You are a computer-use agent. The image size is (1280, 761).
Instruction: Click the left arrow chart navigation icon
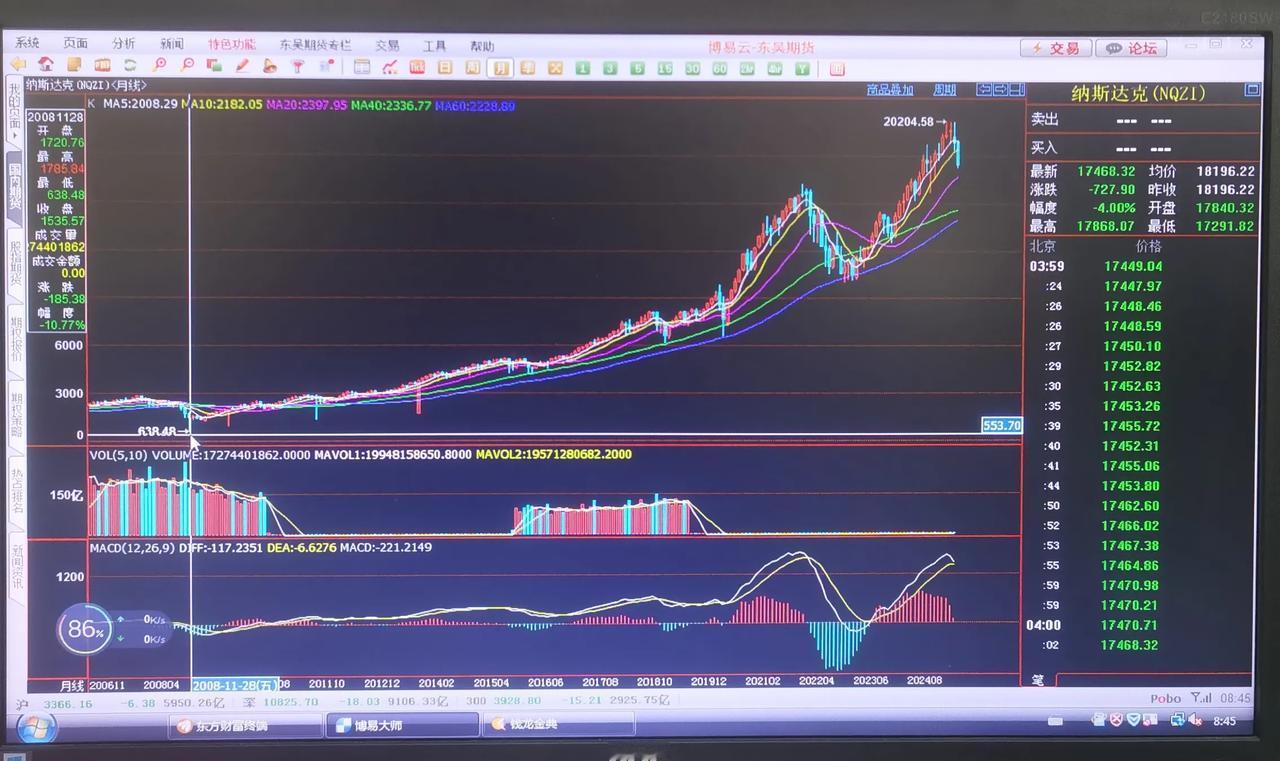pos(983,89)
